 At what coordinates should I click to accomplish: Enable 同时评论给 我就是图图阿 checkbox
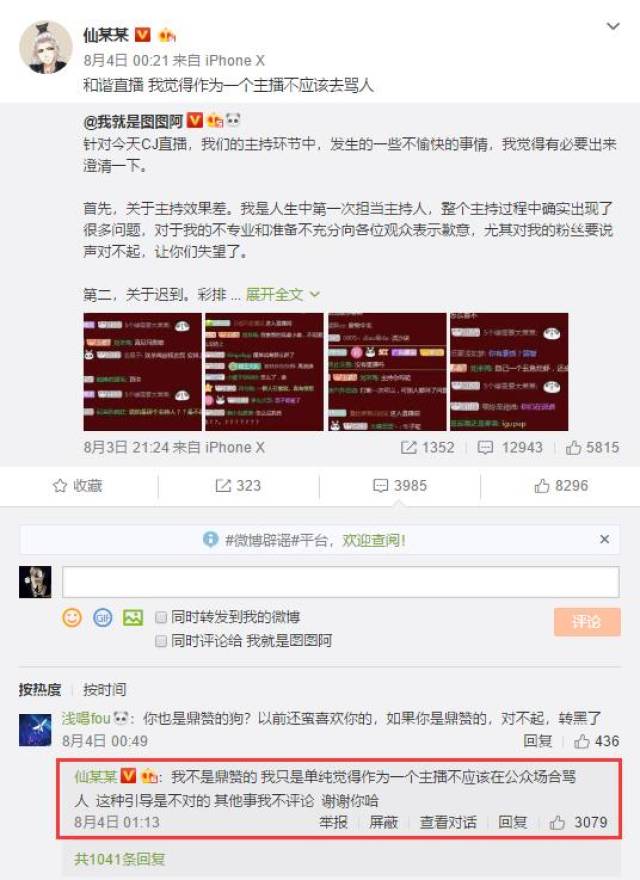pyautogui.click(x=161, y=640)
